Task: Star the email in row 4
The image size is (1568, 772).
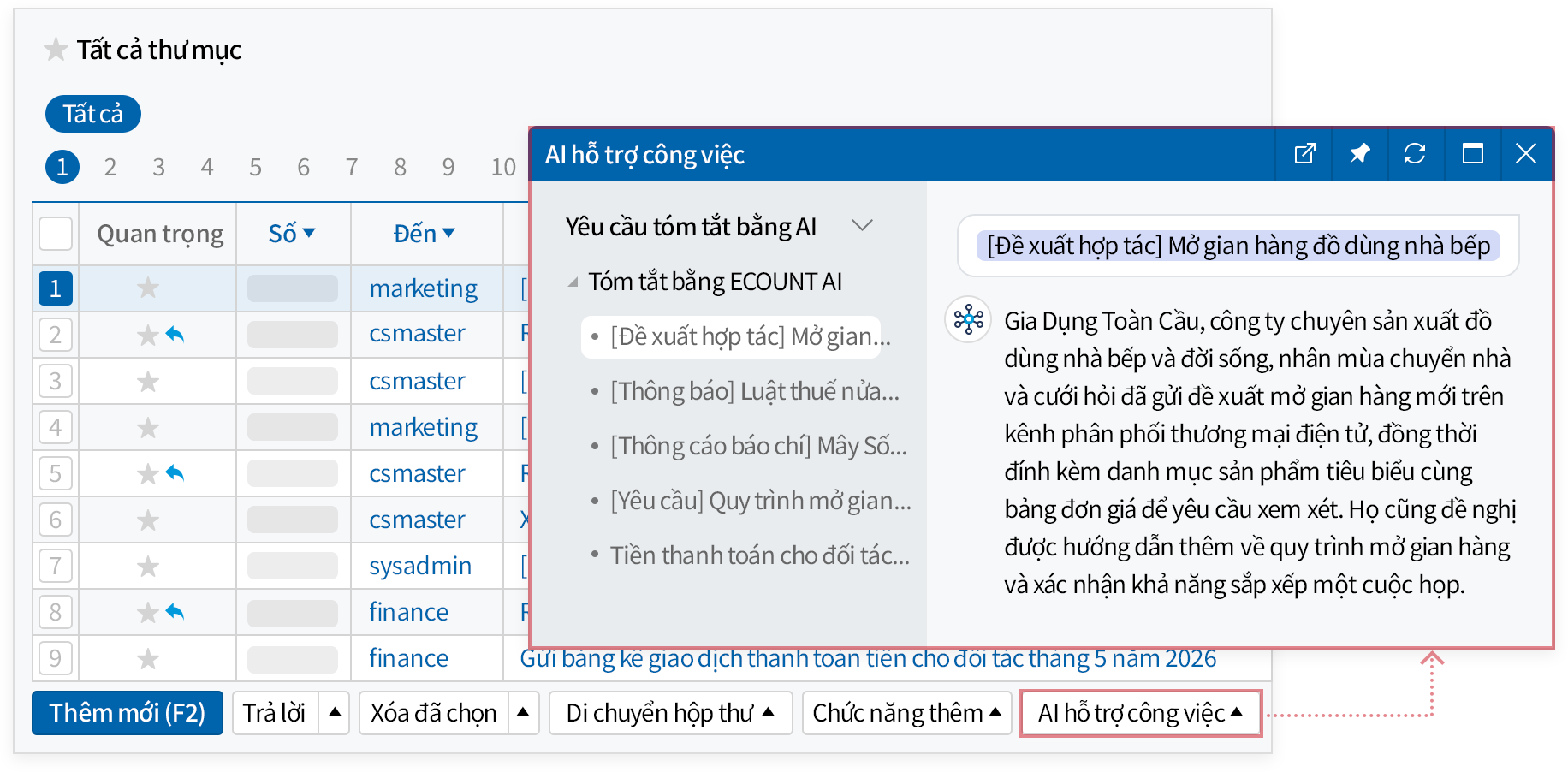Action: [x=148, y=427]
